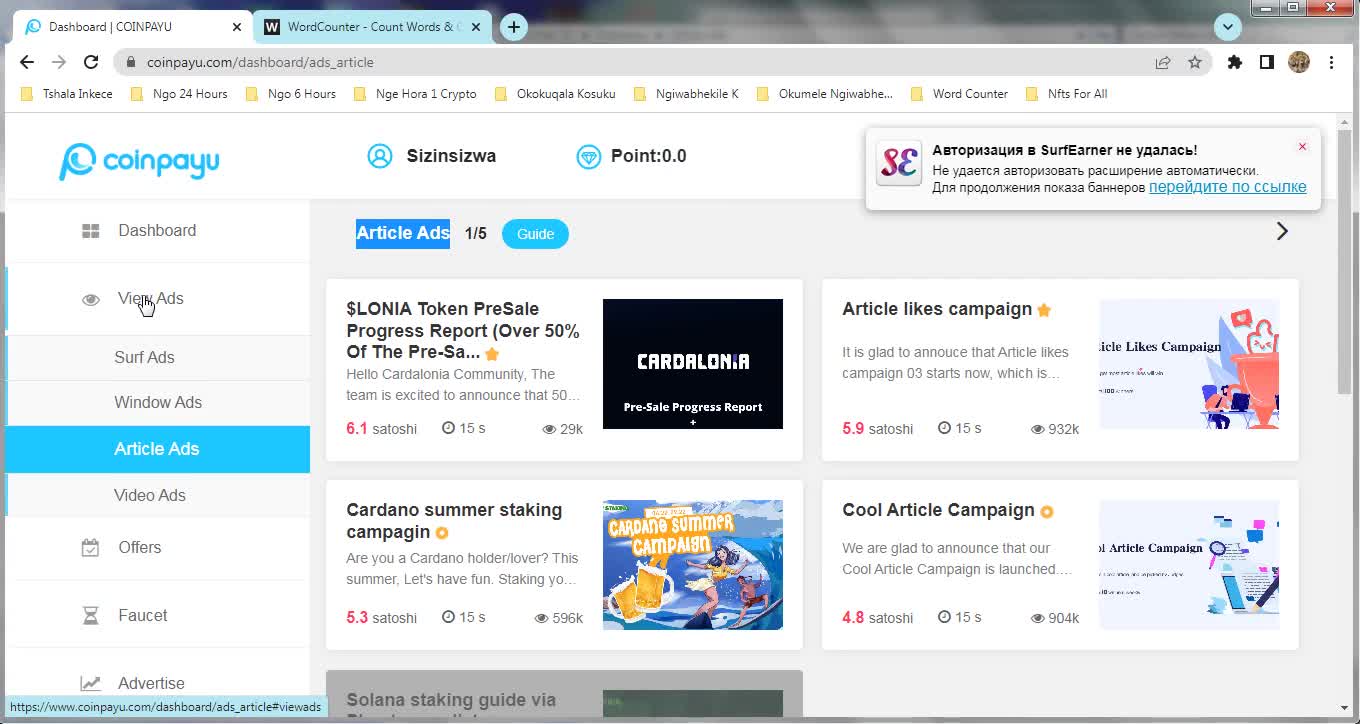Toggle the browser side panel icon
Viewport: 1360px width, 724px height.
tap(1267, 62)
